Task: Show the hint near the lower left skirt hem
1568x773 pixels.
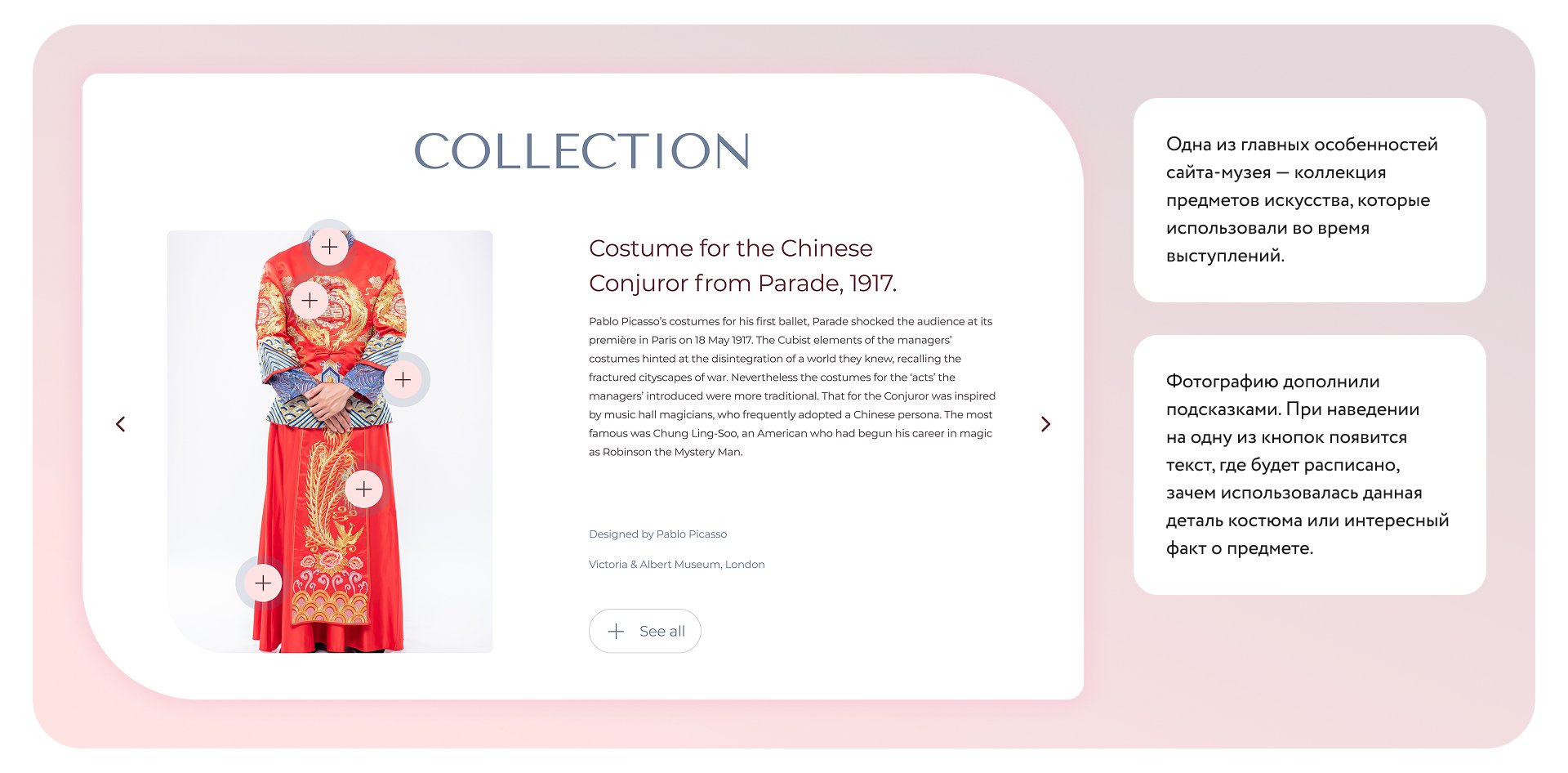Action: [x=263, y=583]
